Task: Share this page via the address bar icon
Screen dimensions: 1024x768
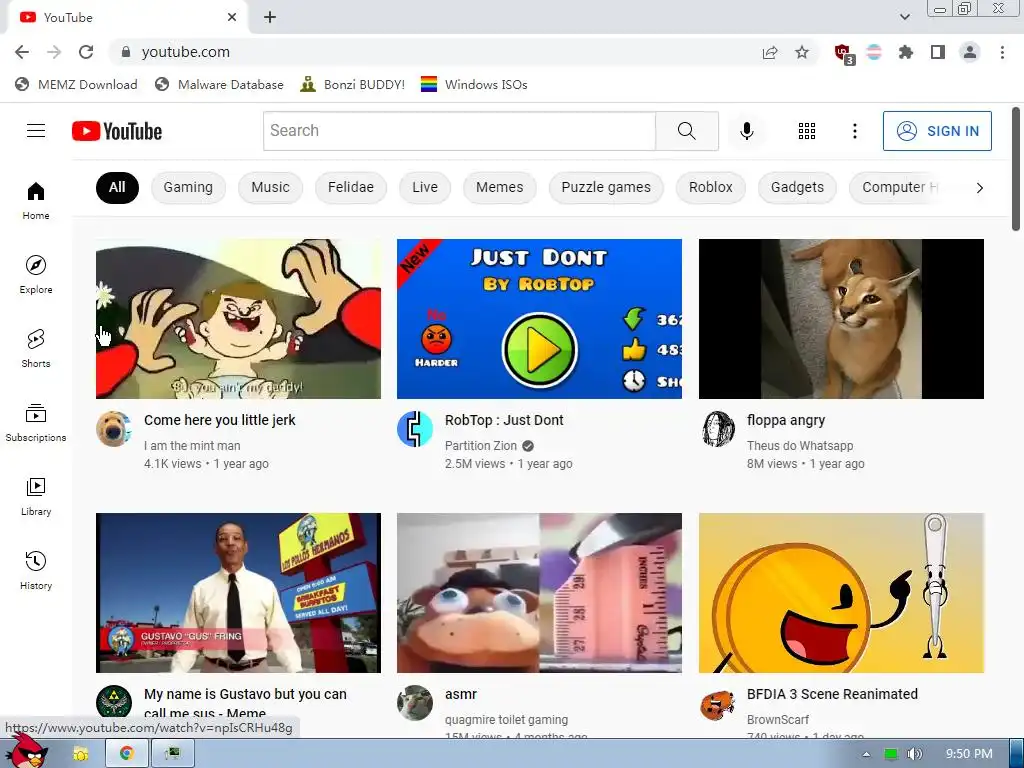Action: [x=770, y=52]
